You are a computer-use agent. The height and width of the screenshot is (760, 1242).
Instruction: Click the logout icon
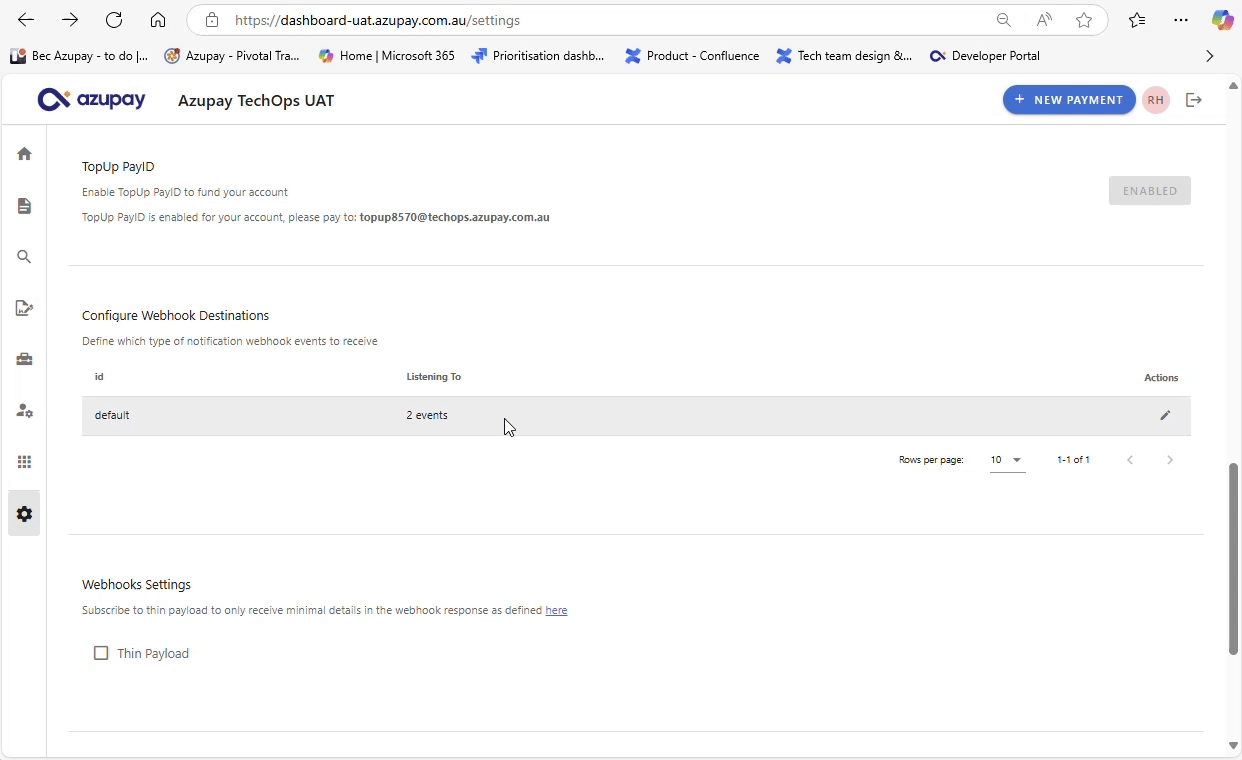click(x=1193, y=100)
